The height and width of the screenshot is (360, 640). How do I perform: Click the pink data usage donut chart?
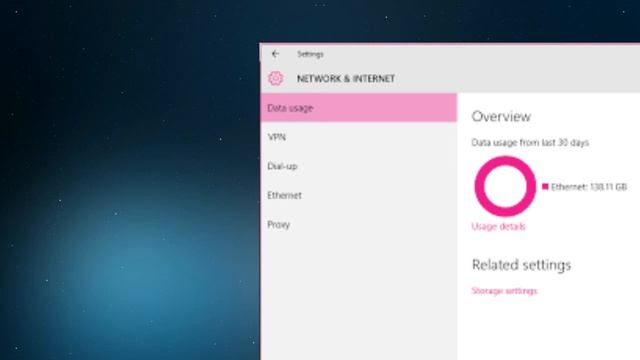click(x=505, y=186)
